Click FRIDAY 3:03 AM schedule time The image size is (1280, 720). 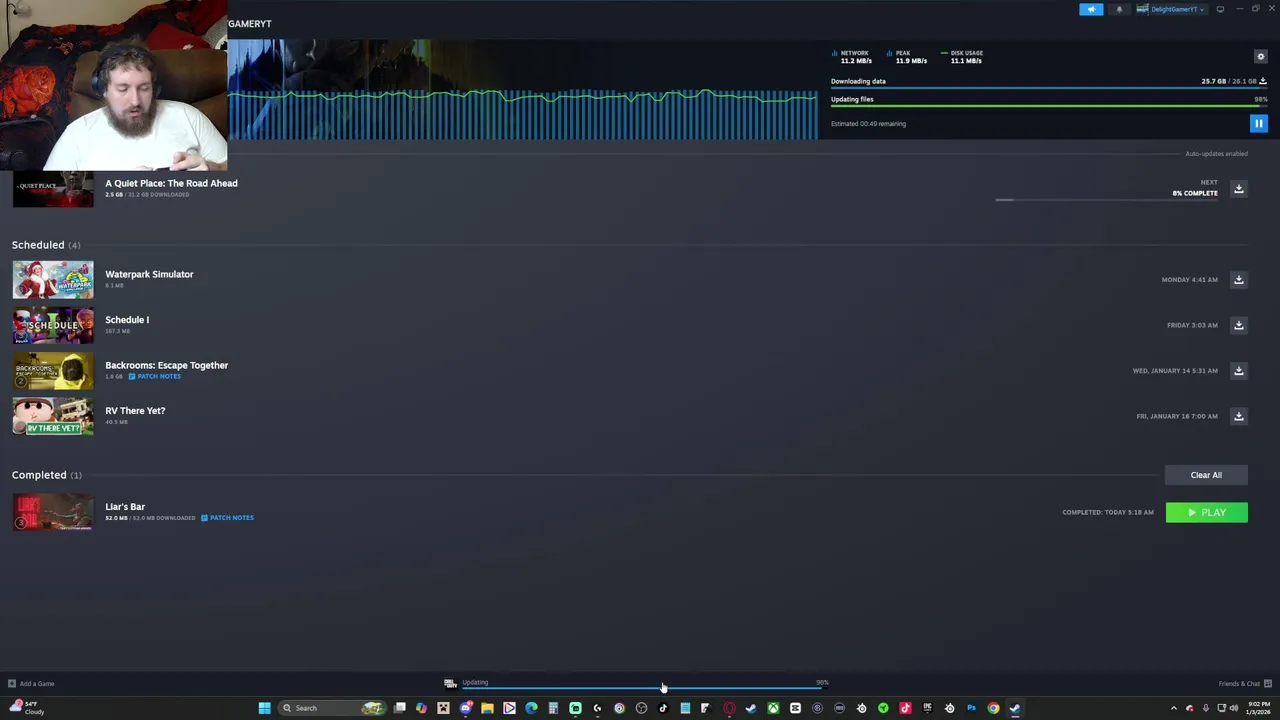(x=1192, y=325)
